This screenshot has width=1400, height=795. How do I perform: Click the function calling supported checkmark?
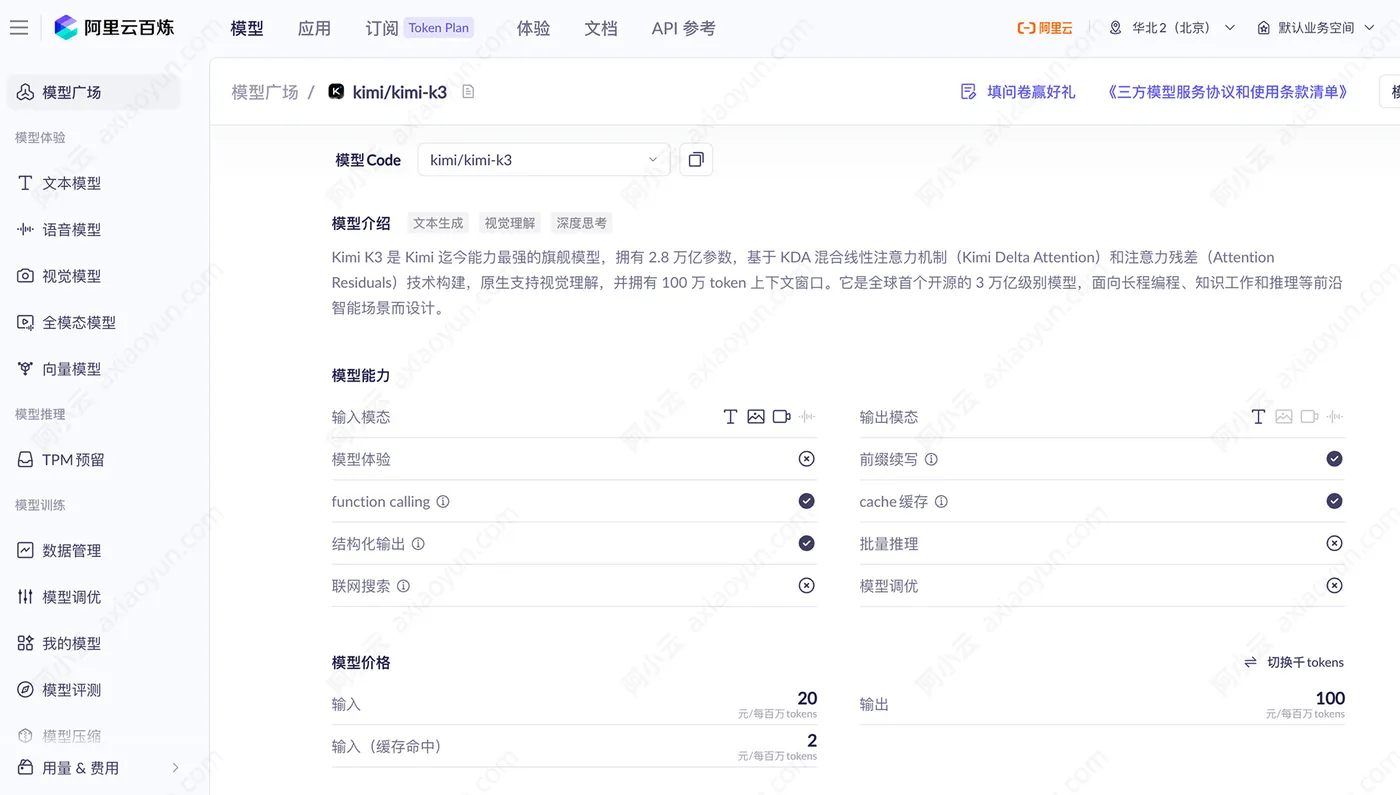[807, 501]
